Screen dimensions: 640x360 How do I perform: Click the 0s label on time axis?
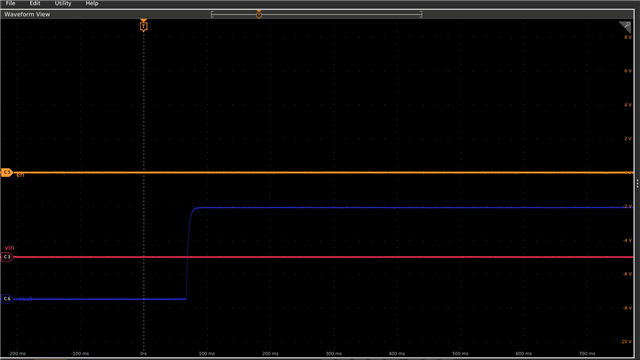coord(144,353)
